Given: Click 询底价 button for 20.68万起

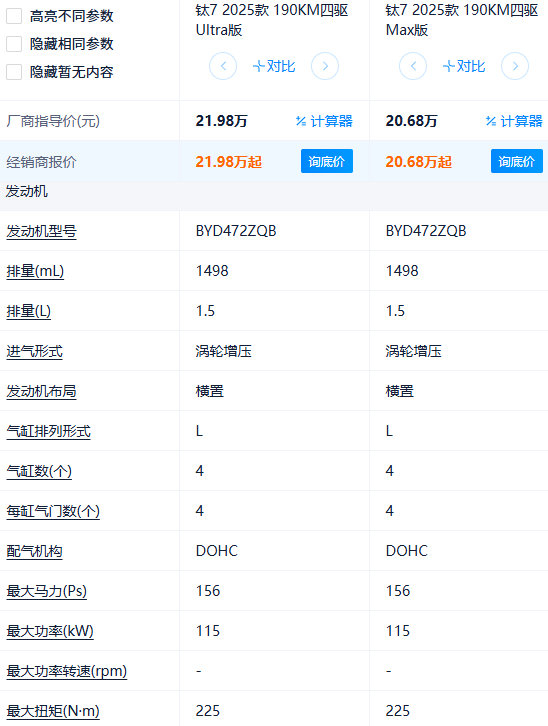Looking at the screenshot, I should pos(517,161).
